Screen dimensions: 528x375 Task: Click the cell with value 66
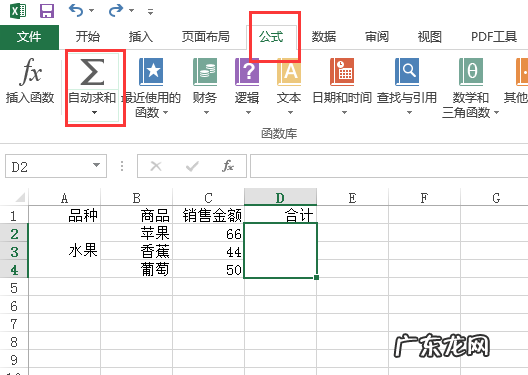[208, 233]
